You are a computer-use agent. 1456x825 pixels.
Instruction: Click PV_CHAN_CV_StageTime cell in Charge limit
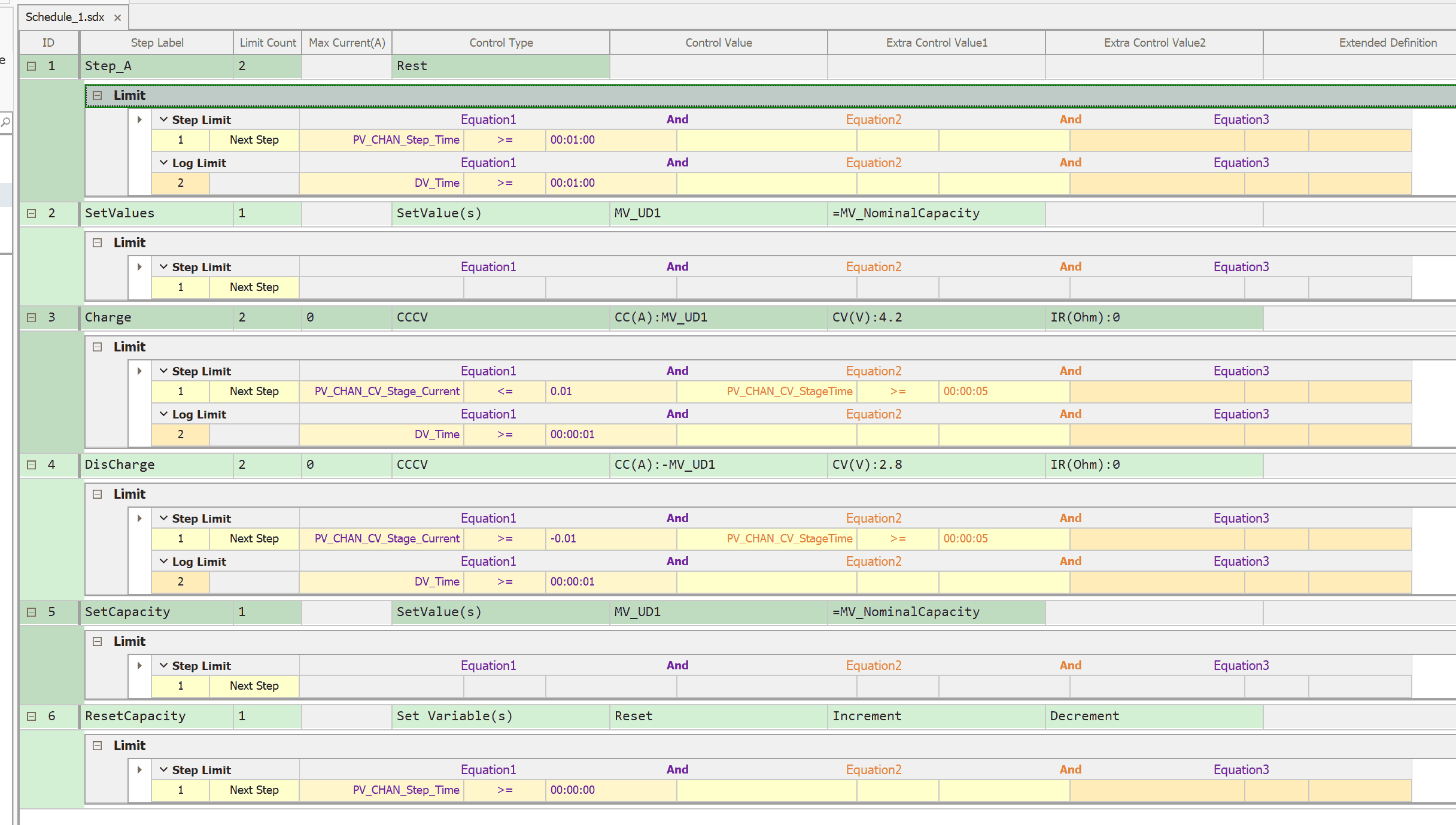click(x=789, y=392)
